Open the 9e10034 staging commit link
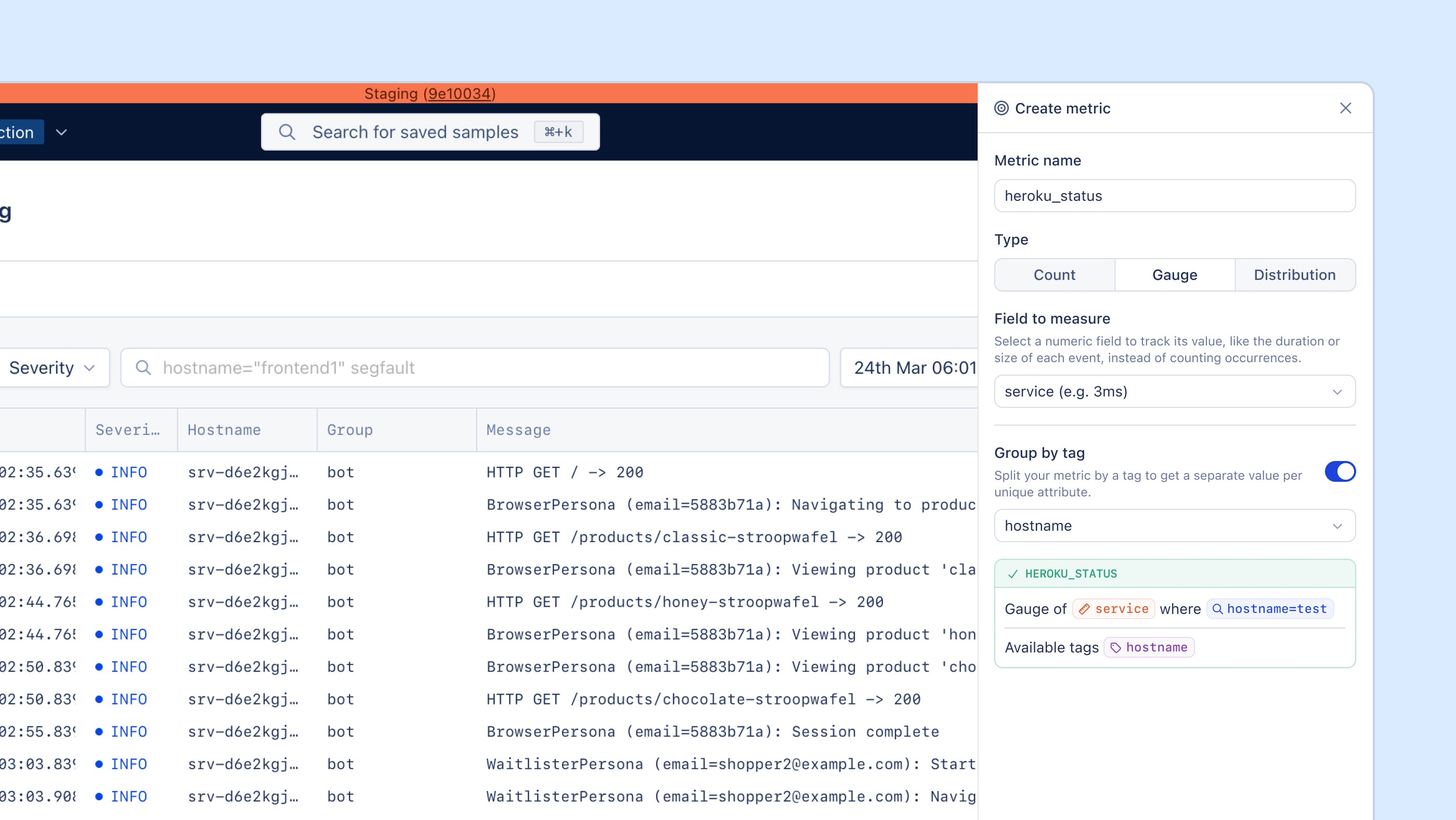The height and width of the screenshot is (820, 1456). pyautogui.click(x=459, y=93)
